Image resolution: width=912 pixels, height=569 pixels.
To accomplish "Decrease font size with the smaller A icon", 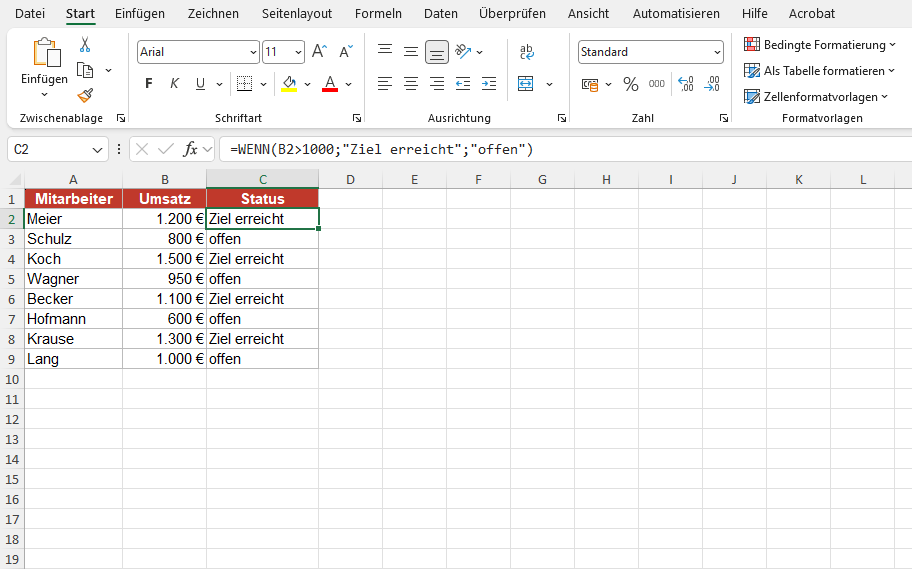I will click(x=346, y=52).
